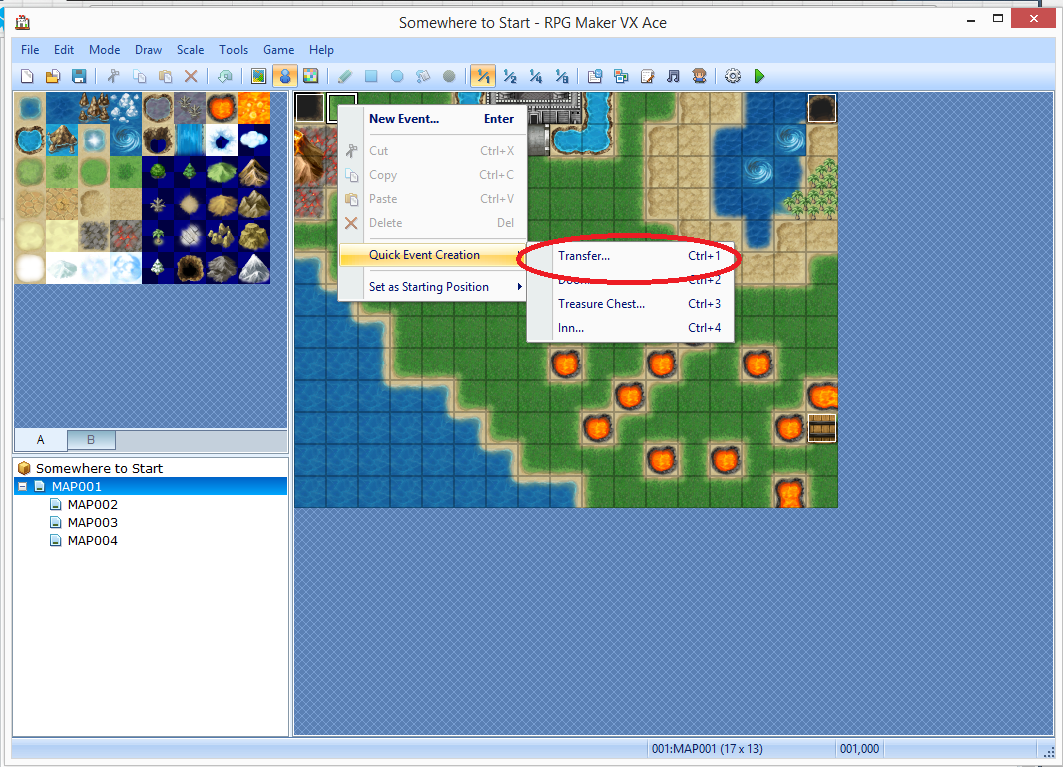Set zoom to 1/2 scale
1063x767 pixels.
(510, 76)
